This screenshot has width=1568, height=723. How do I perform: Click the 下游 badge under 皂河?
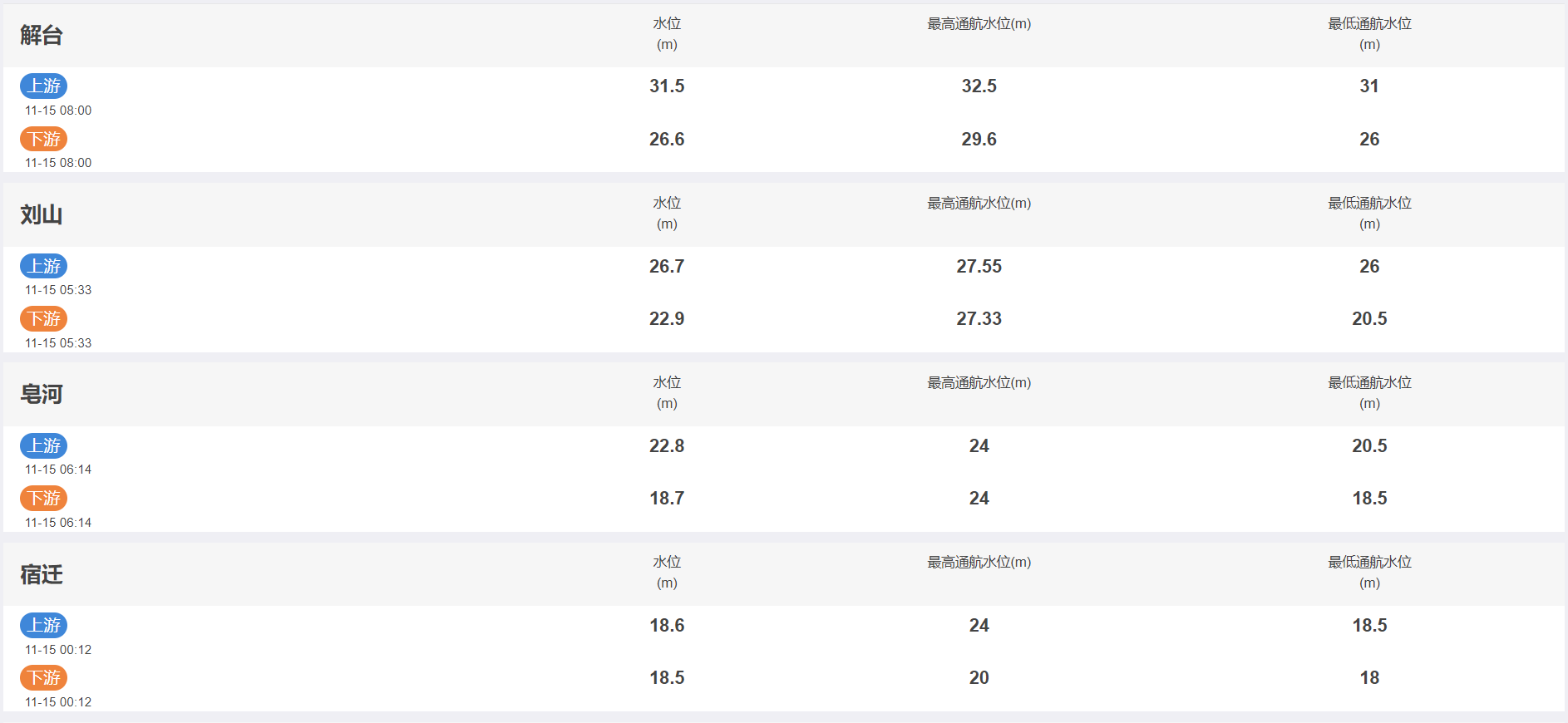point(43,498)
